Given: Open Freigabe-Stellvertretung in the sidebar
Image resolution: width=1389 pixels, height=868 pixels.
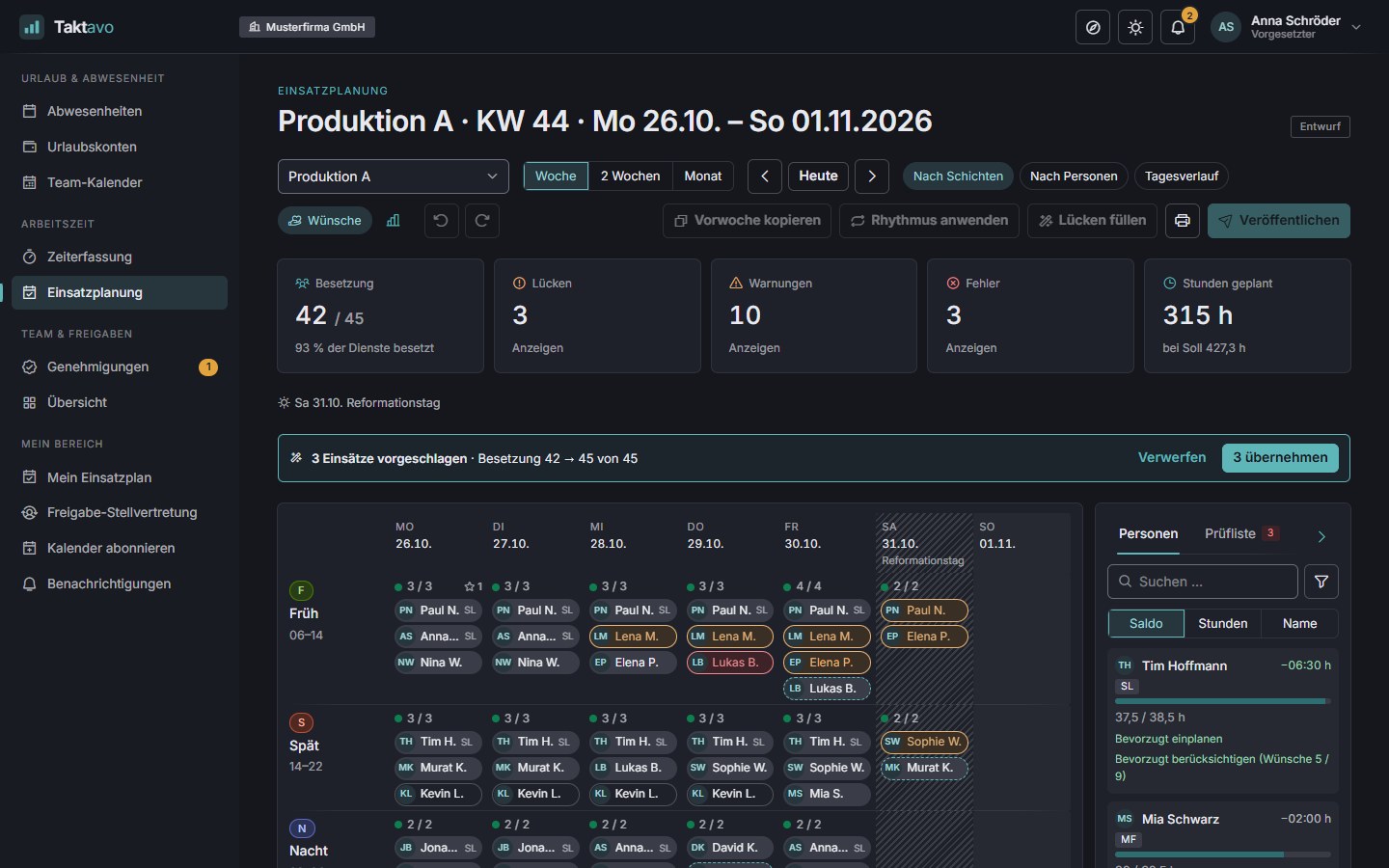Looking at the screenshot, I should (x=120, y=512).
